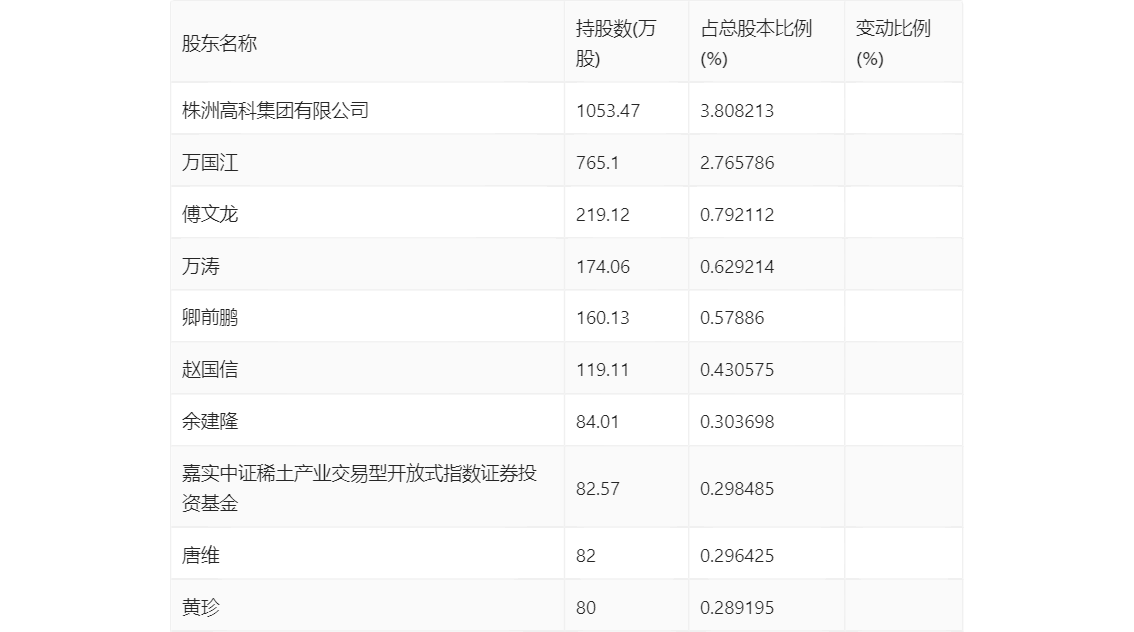Select the holding value 119.11
The image size is (1134, 632).
603,370
